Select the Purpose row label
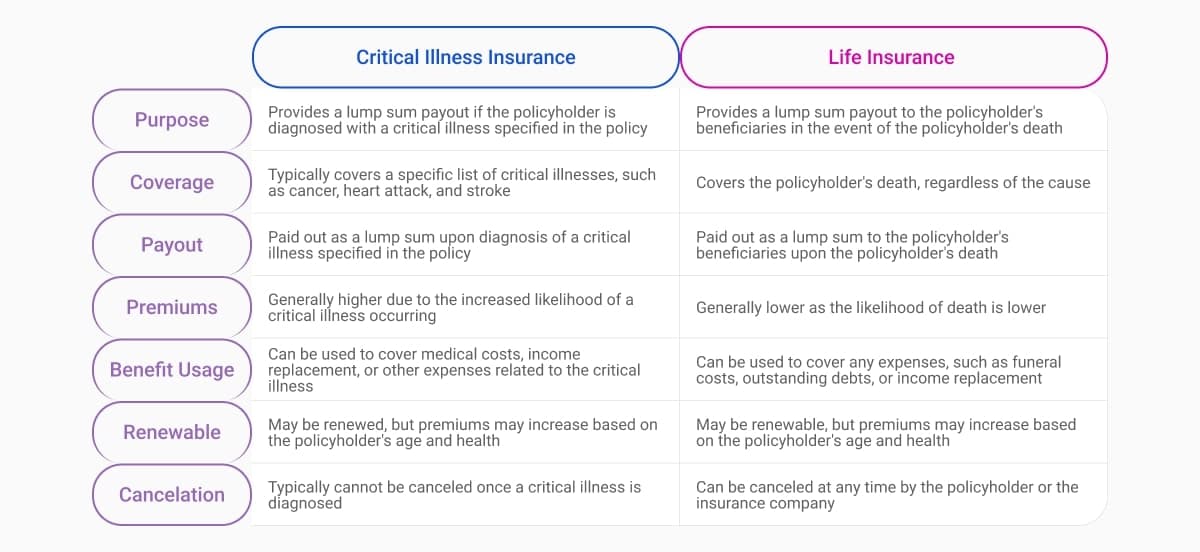Viewport: 1200px width, 552px height. [x=172, y=120]
